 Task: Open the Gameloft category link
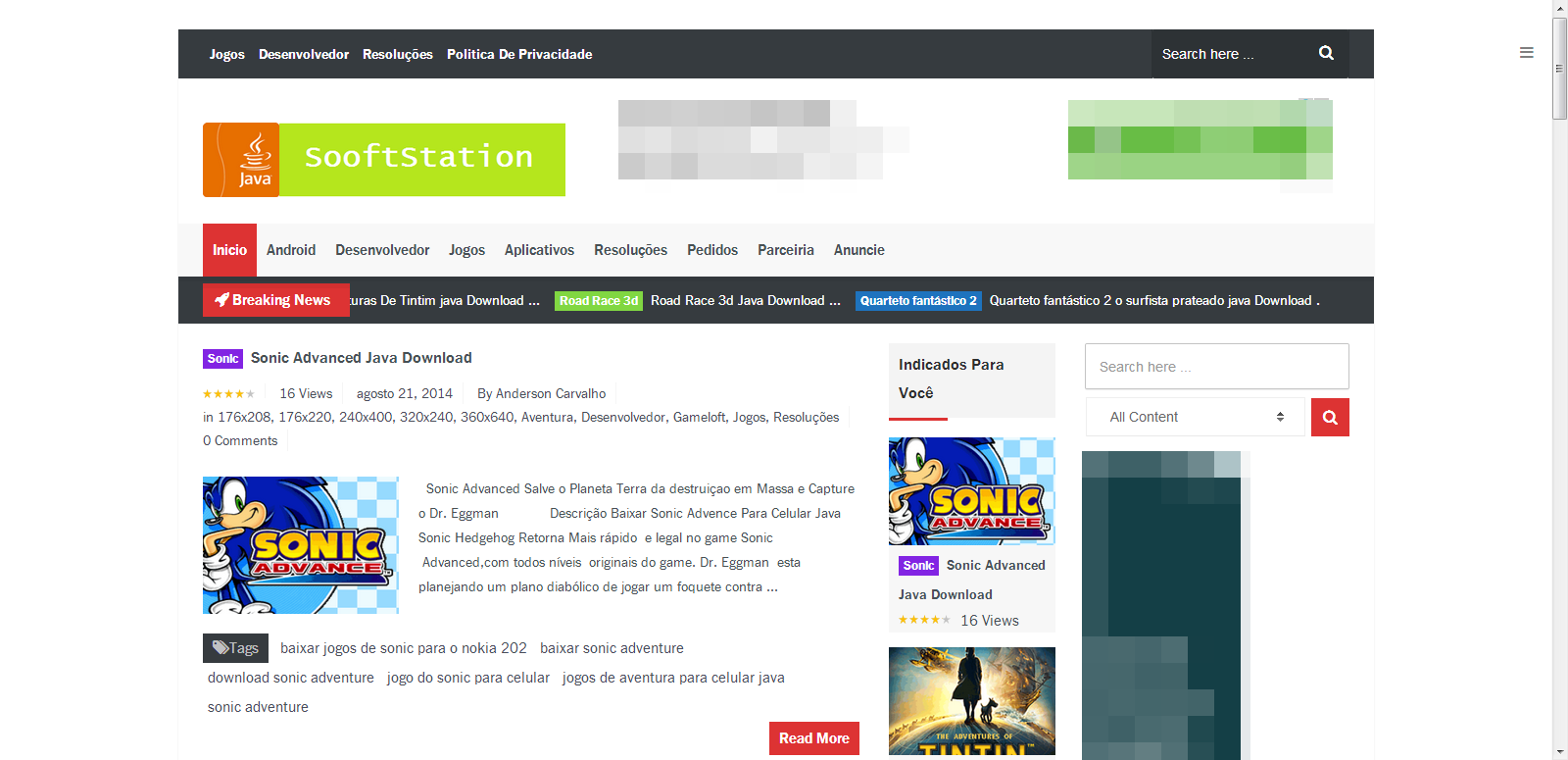click(699, 418)
